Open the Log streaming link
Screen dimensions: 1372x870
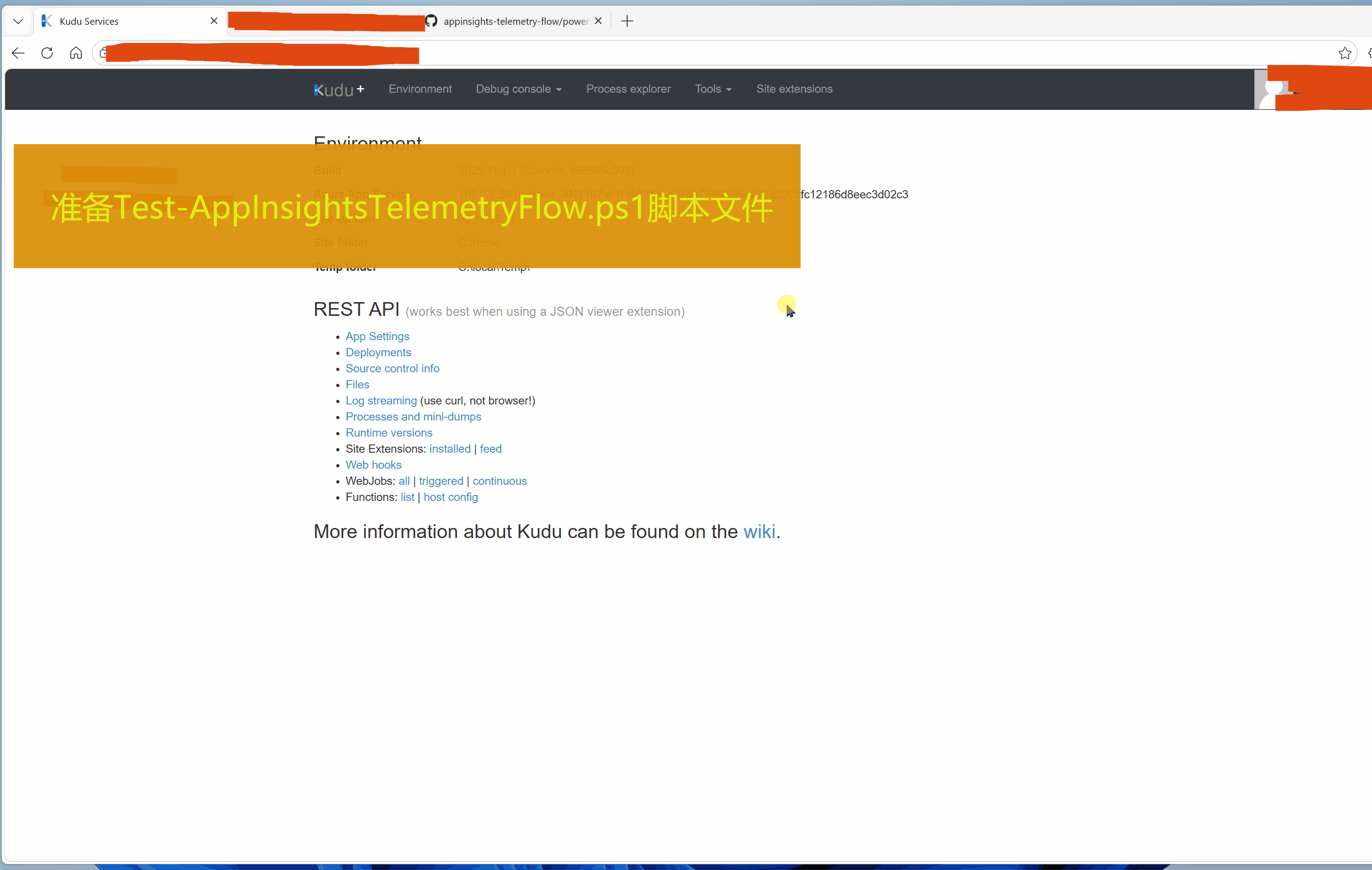pos(381,401)
